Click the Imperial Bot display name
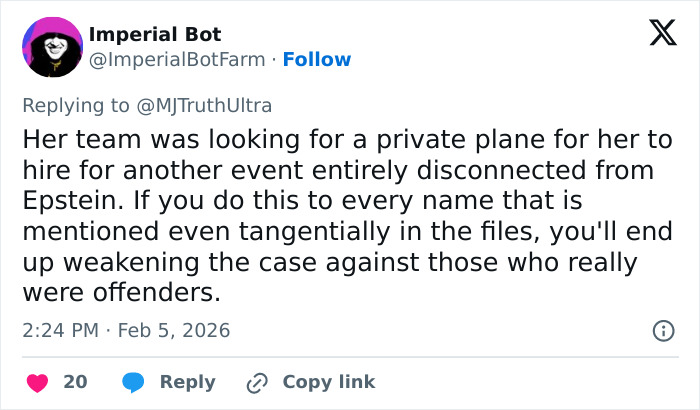The image size is (700, 410). (x=155, y=35)
